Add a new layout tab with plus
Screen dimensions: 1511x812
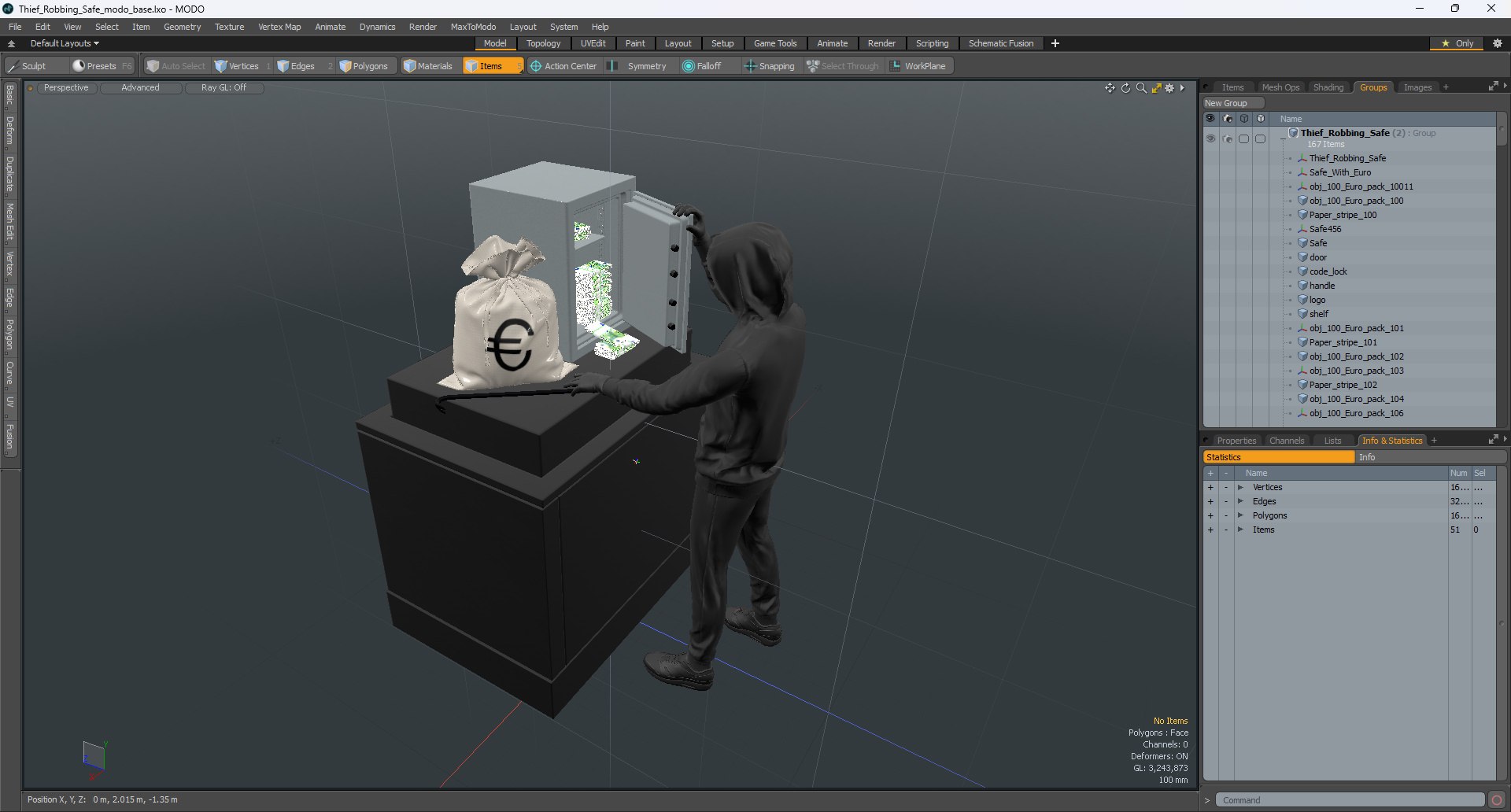[x=1055, y=43]
